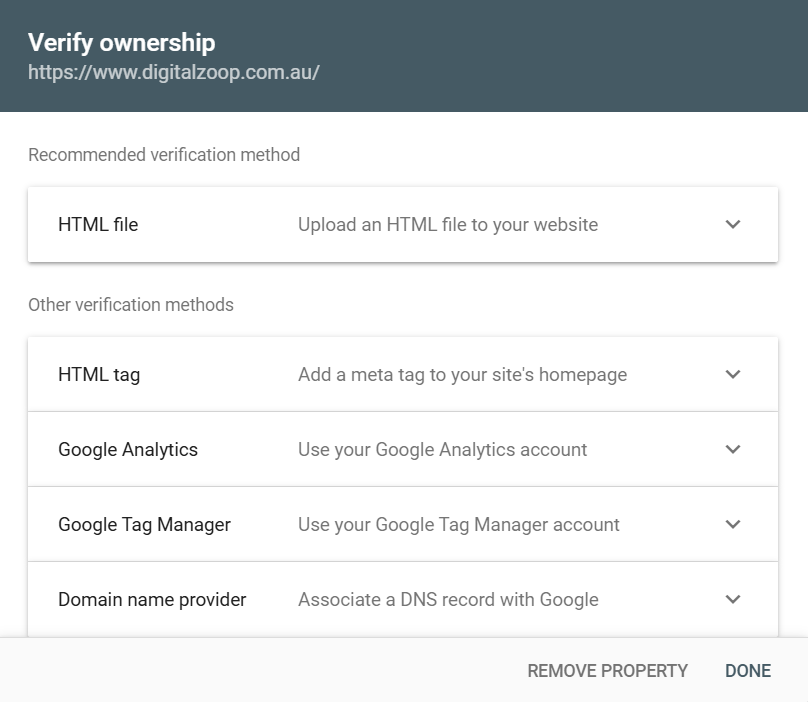The height and width of the screenshot is (702, 808).
Task: Expand the HTML tag chevron arrow
Action: (733, 374)
